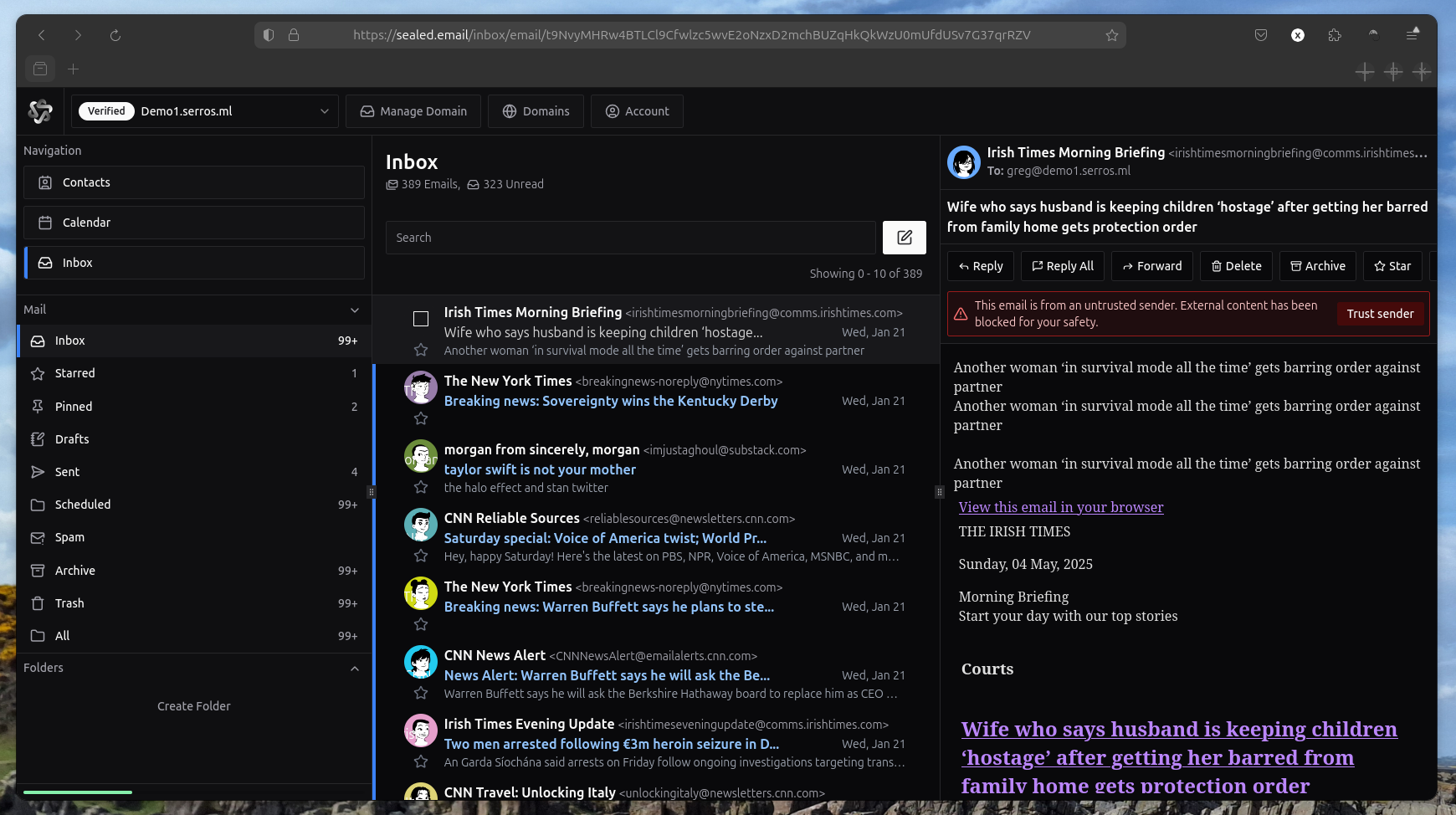Image resolution: width=1456 pixels, height=815 pixels.
Task: Star the CNN News Alert email
Action: point(421,693)
